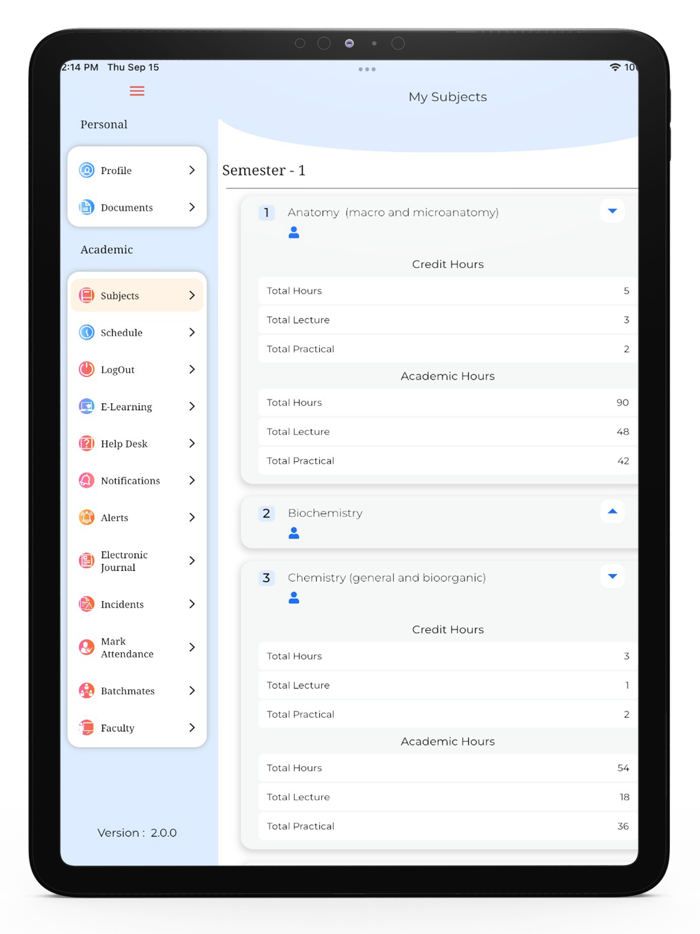Screen dimensions: 700x934
Task: Click the E-Learning monitor icon
Action: tap(86, 406)
